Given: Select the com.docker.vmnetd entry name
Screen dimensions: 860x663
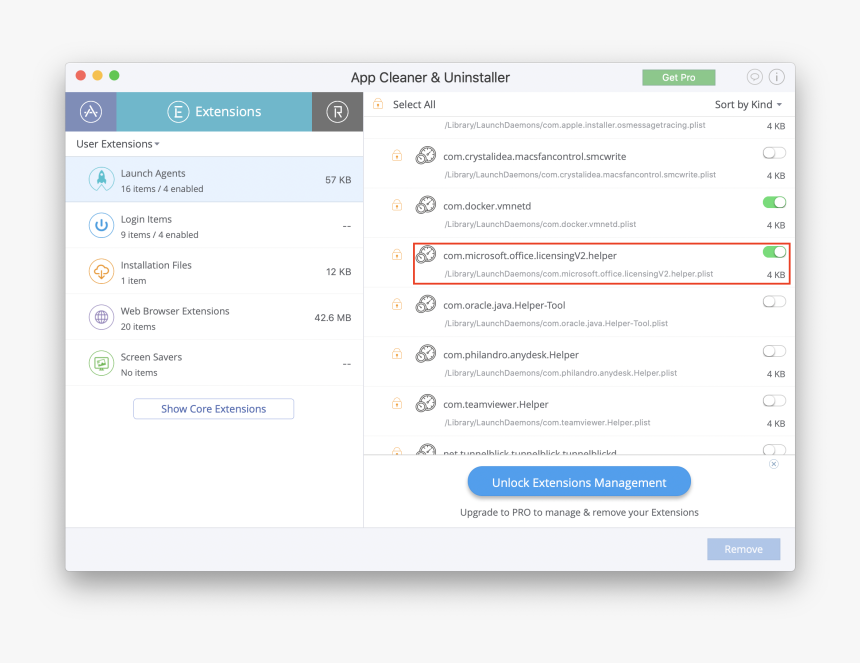Looking at the screenshot, I should pyautogui.click(x=487, y=206).
